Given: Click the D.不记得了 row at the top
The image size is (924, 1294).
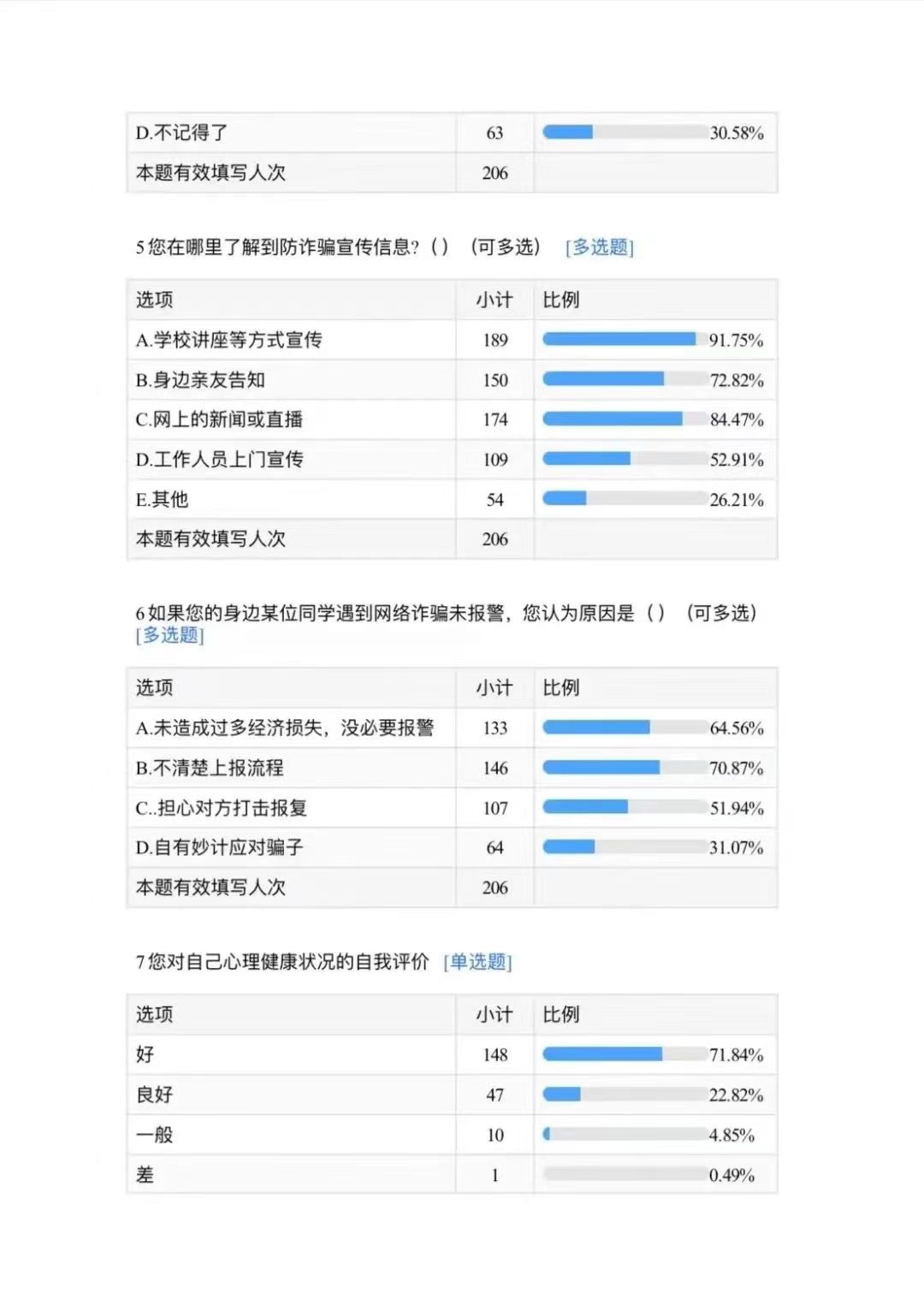Looking at the screenshot, I should [452, 133].
